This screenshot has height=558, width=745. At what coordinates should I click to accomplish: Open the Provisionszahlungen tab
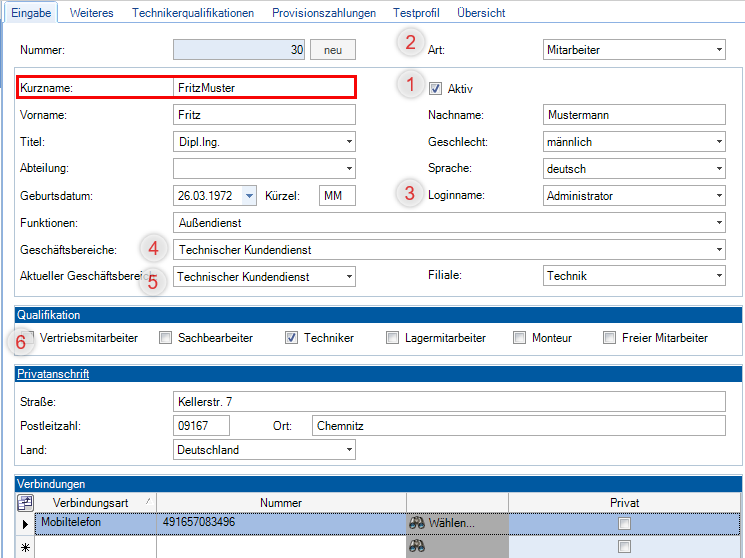click(x=326, y=13)
